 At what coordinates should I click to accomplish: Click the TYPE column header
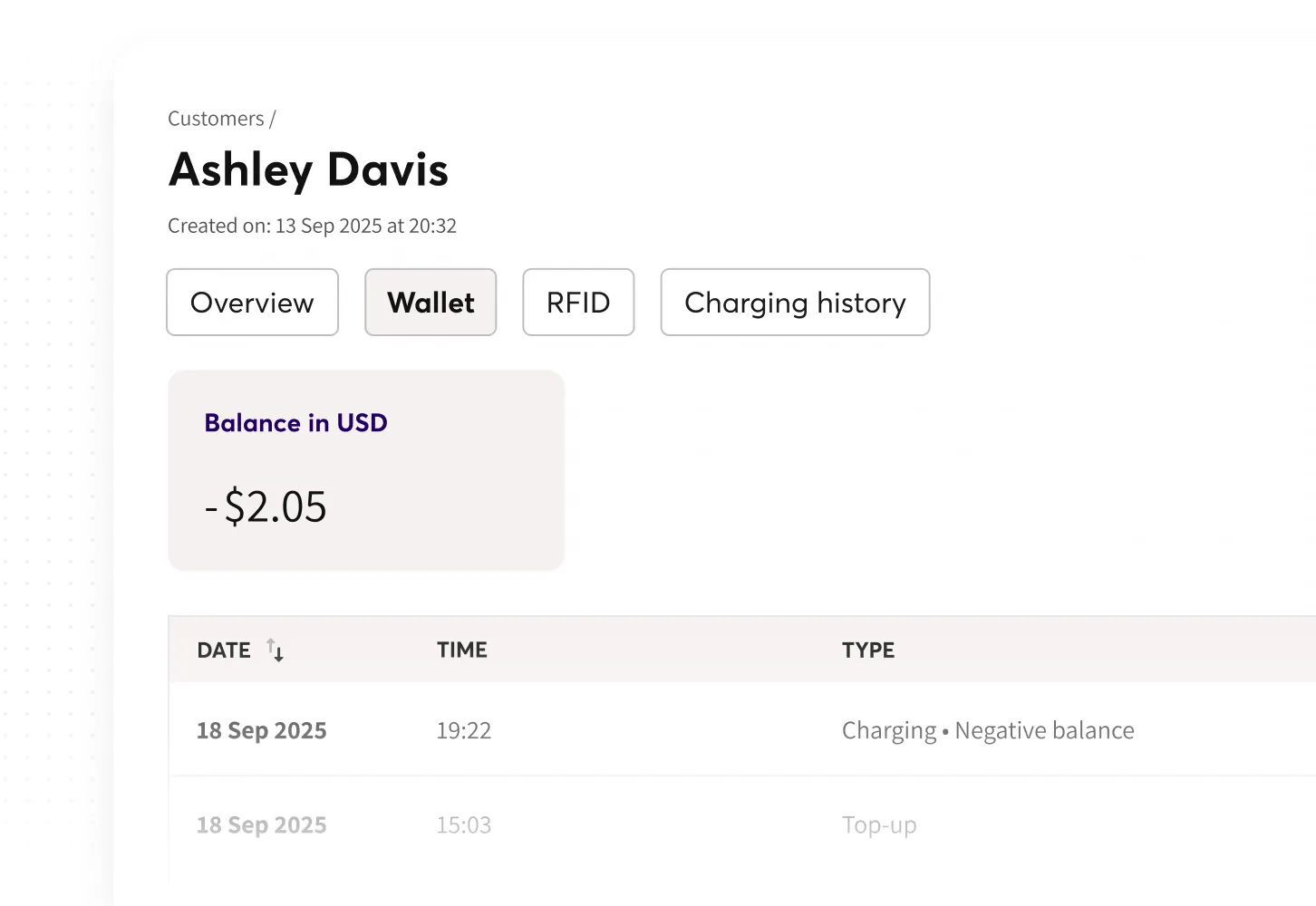(867, 650)
